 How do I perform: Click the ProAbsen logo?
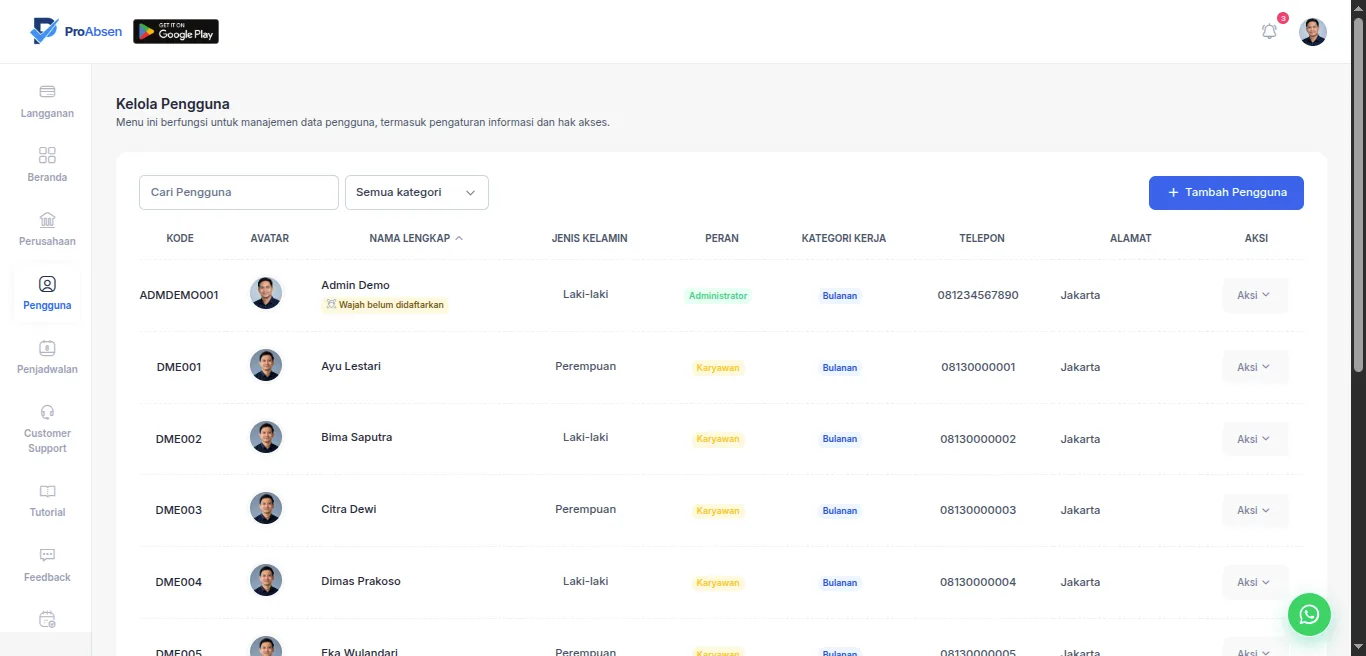pyautogui.click(x=76, y=32)
